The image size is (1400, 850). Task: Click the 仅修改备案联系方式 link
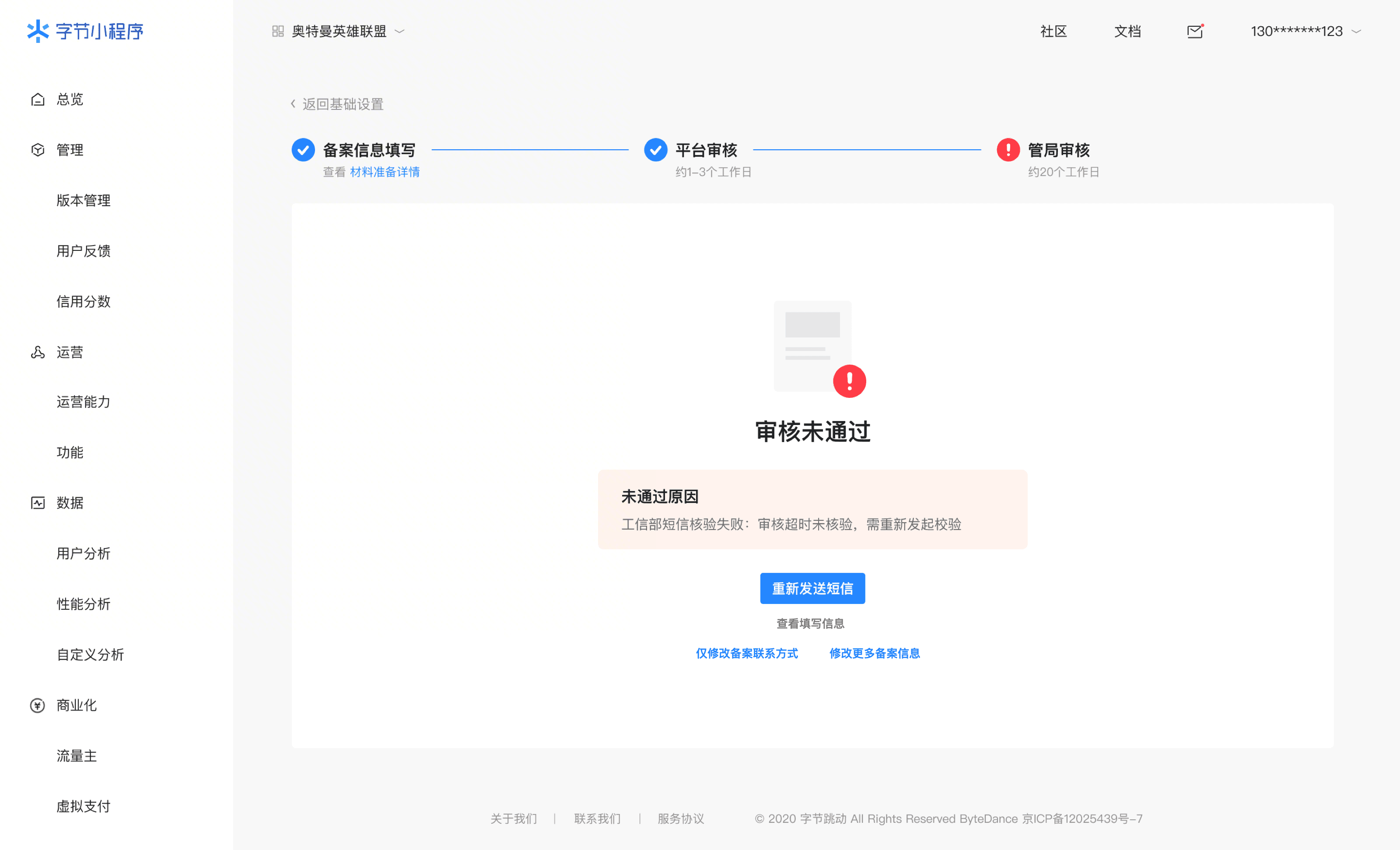pos(746,653)
